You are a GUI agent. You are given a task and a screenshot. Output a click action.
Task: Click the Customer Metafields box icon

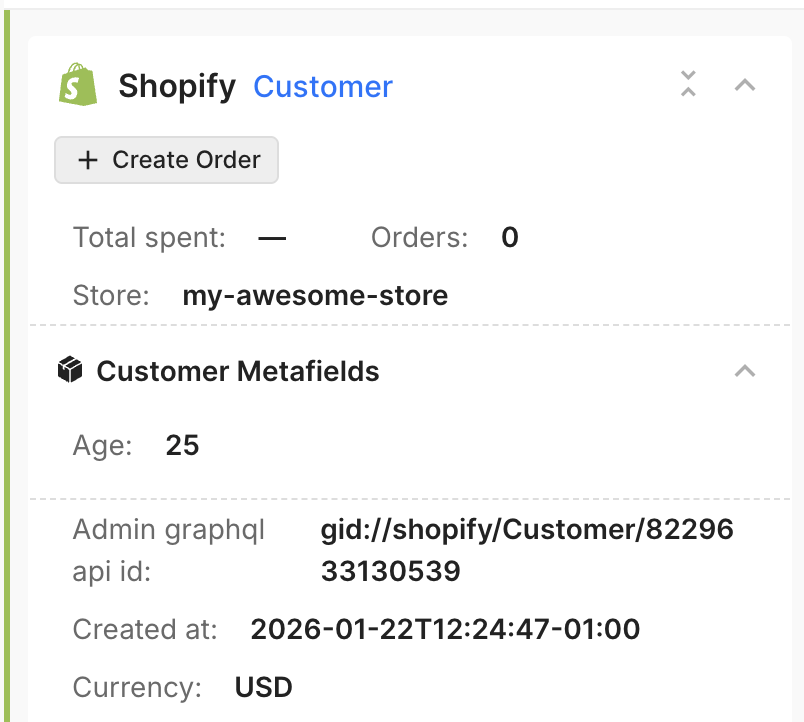click(x=69, y=371)
